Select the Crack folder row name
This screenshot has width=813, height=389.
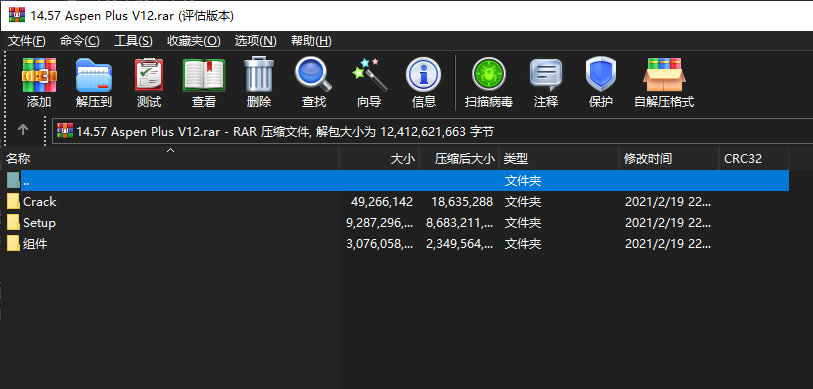tap(39, 202)
